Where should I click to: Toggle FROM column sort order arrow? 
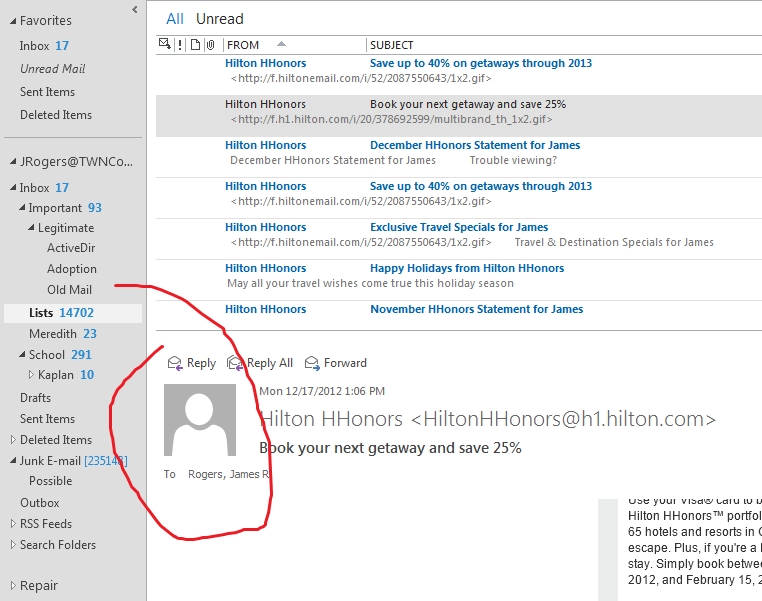tap(281, 44)
